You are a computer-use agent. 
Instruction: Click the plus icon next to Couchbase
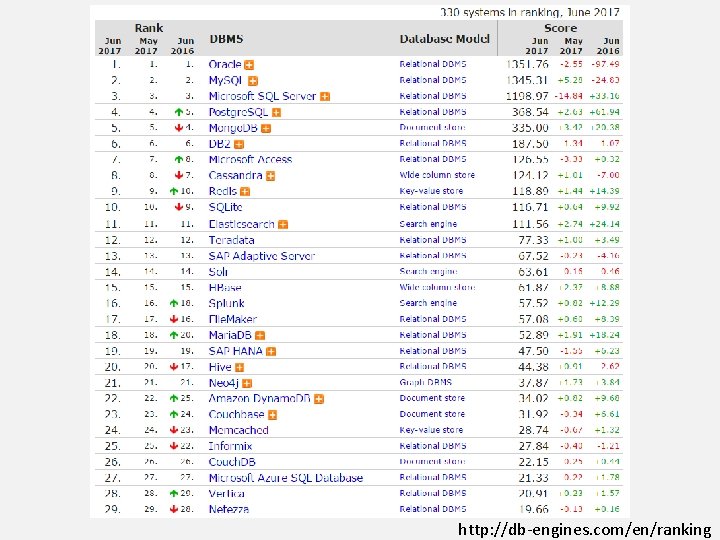tap(272, 415)
